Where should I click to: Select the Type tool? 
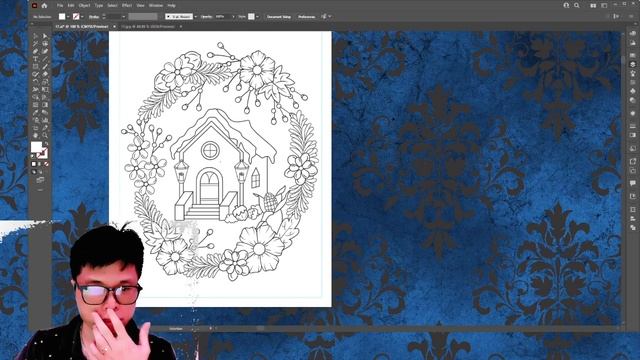36,59
